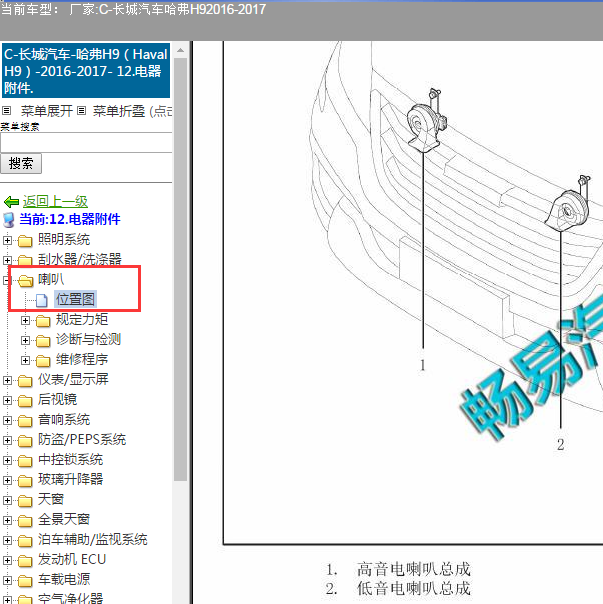Viewport: 603px width, 604px height.
Task: Select the 规定力矩 tree item
Action: point(82,319)
